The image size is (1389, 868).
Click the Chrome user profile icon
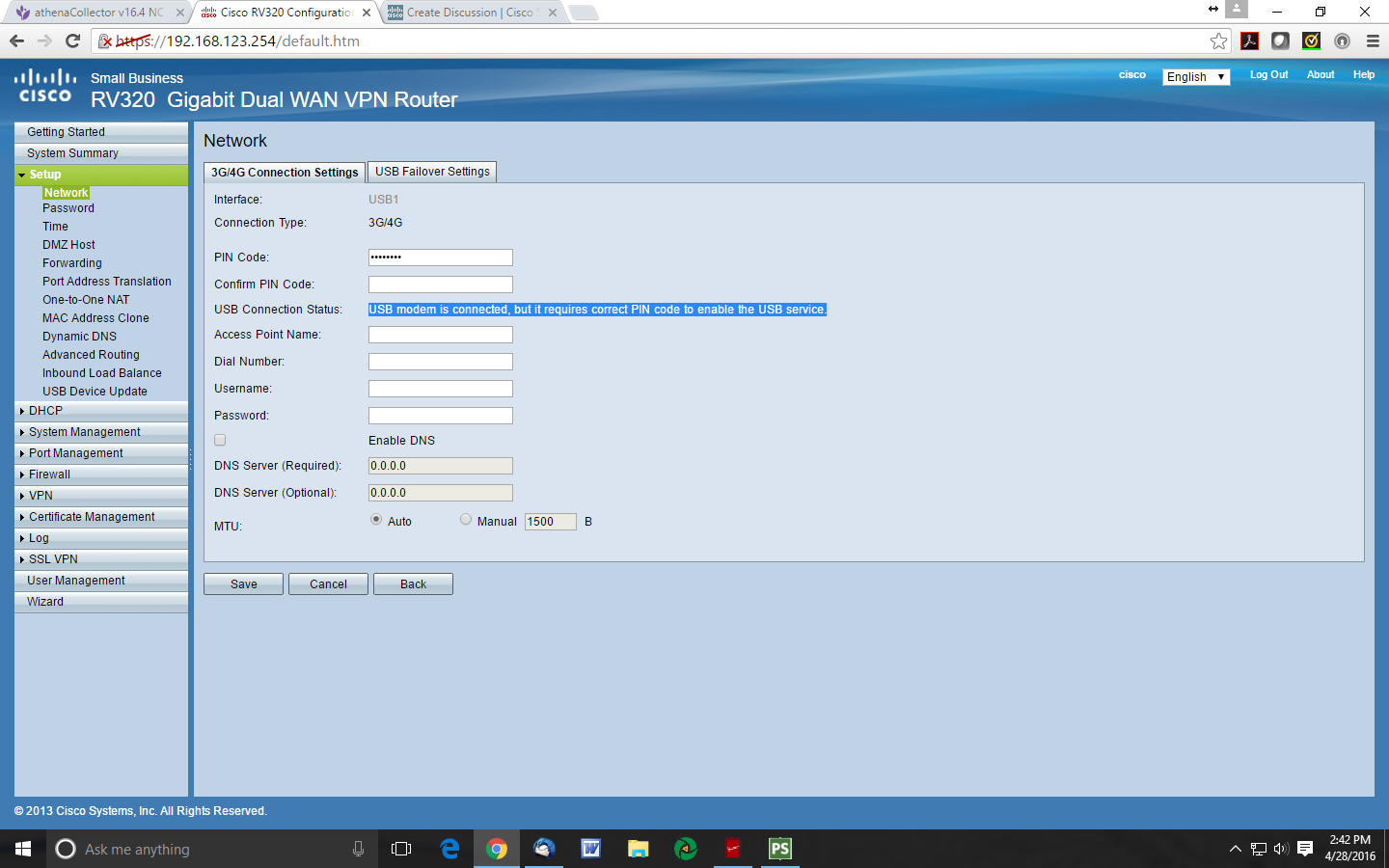[1237, 10]
